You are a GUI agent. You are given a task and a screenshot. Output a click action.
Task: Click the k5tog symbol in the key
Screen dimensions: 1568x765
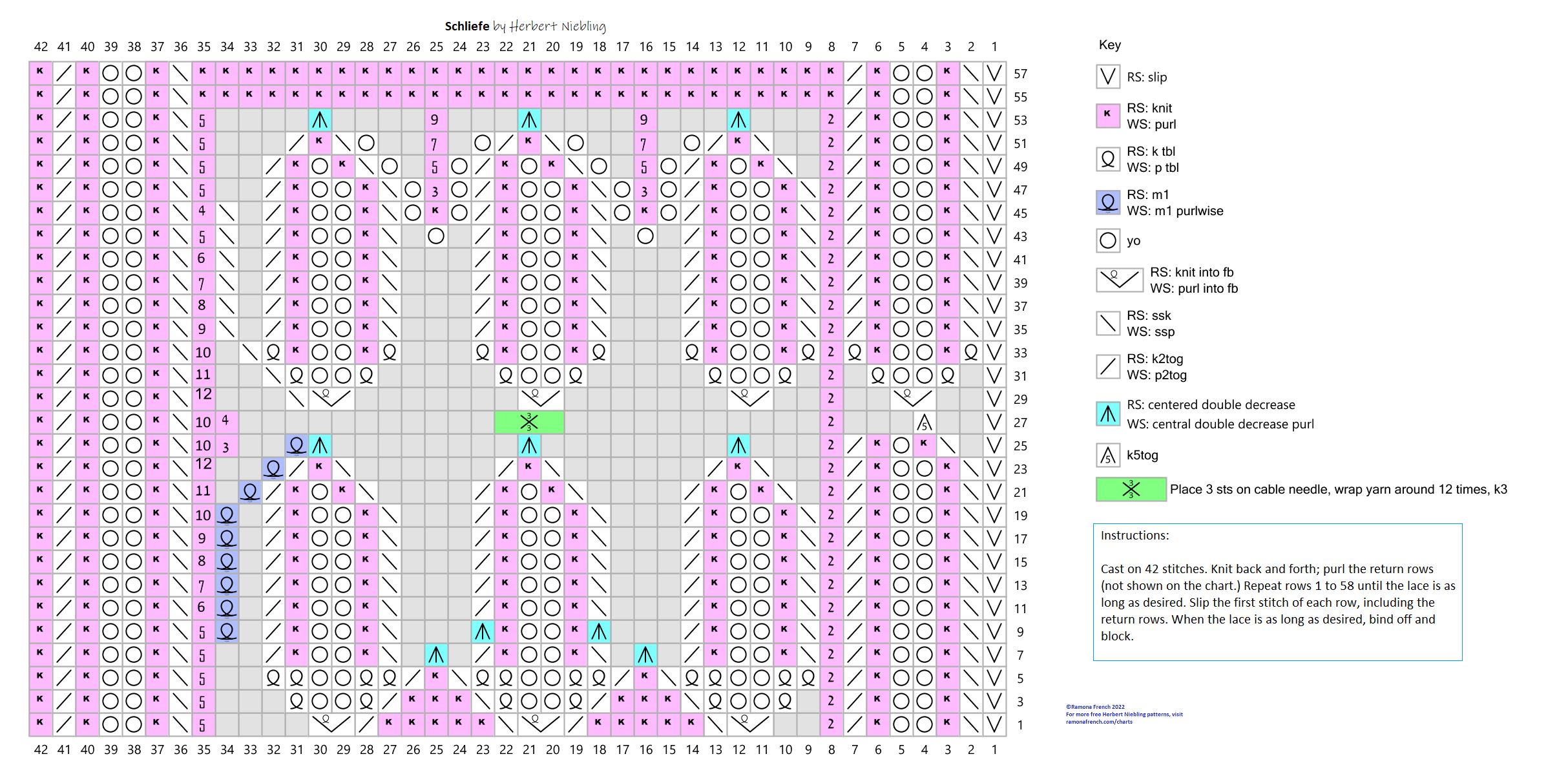[1107, 456]
